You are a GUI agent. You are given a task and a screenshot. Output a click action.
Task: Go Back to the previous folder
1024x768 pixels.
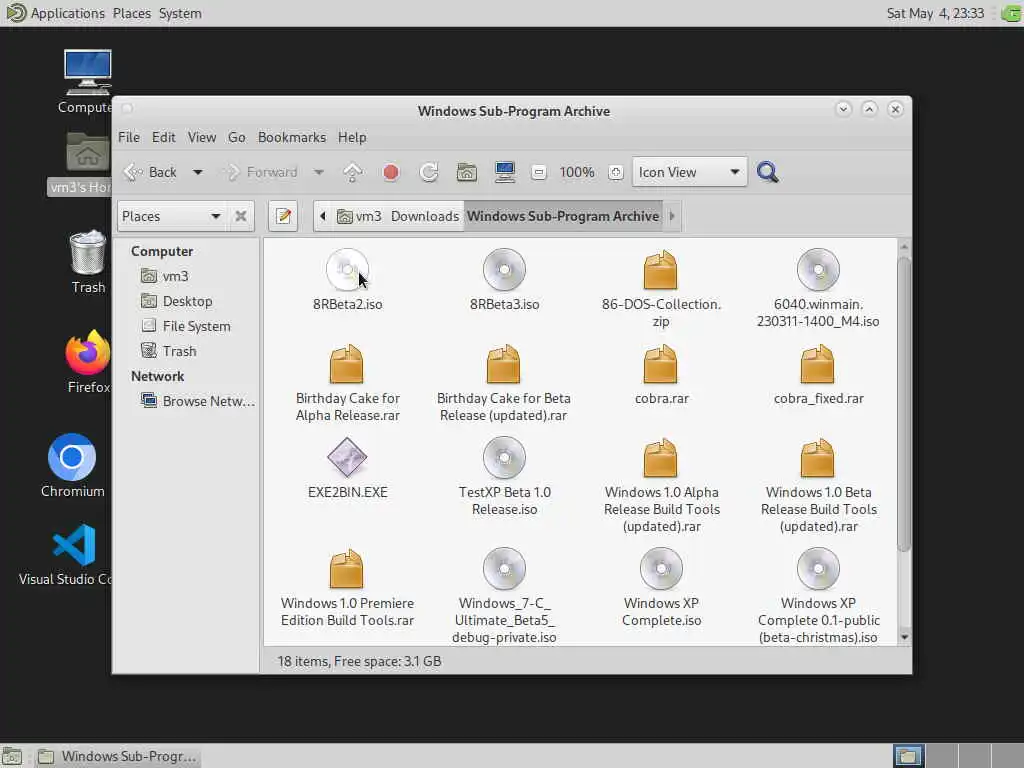[x=151, y=172]
